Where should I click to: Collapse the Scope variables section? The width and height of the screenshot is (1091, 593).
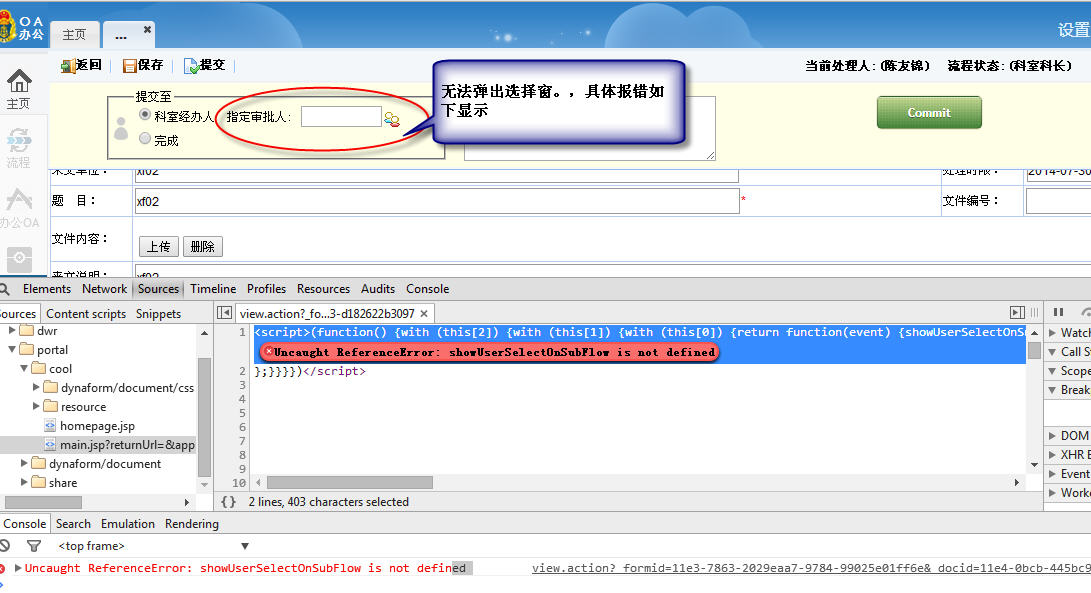[x=1052, y=371]
